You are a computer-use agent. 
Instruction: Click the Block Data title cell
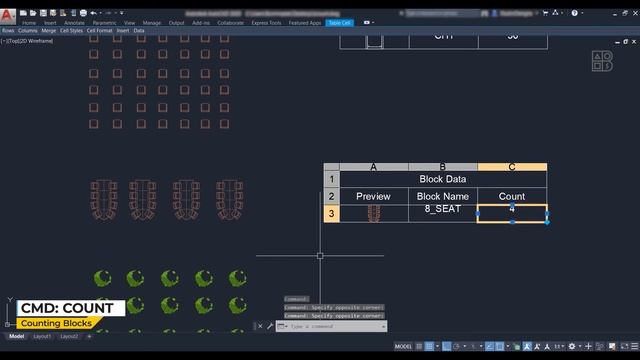(443, 179)
